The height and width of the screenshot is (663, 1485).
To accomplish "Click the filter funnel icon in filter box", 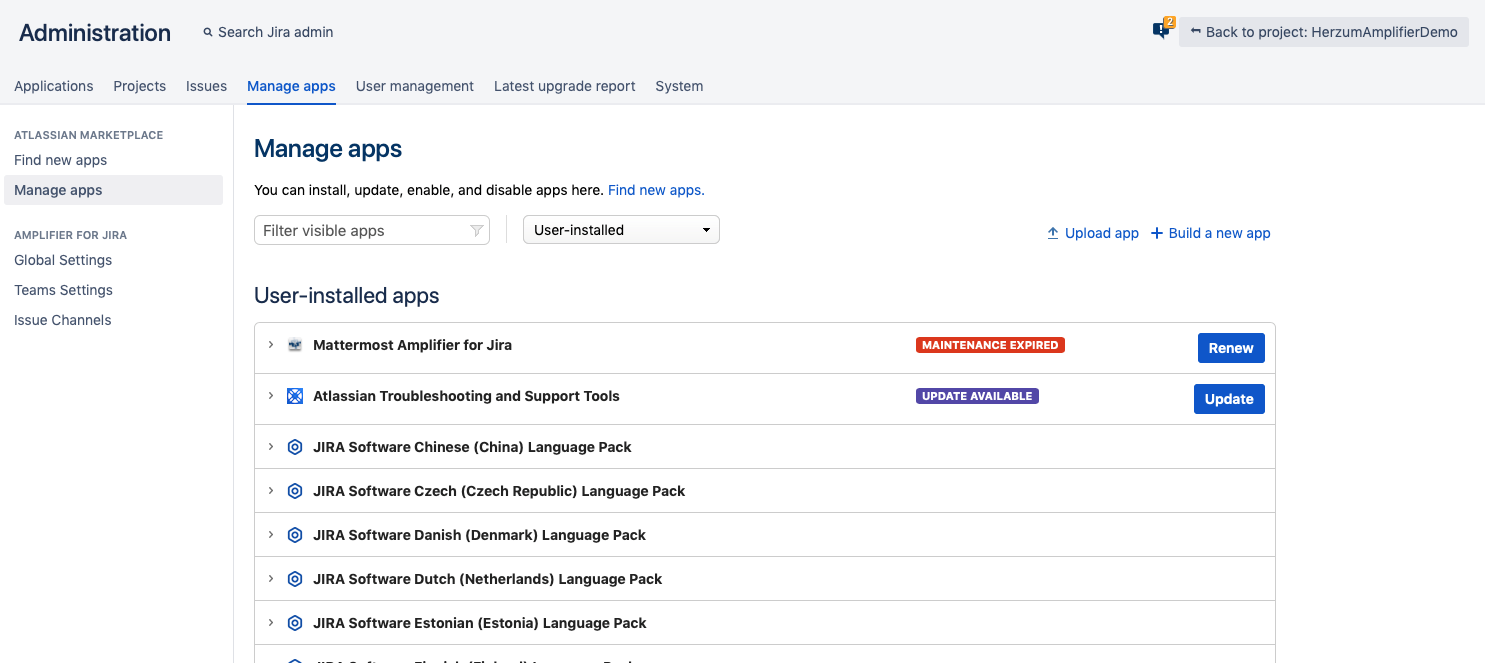I will (x=477, y=231).
